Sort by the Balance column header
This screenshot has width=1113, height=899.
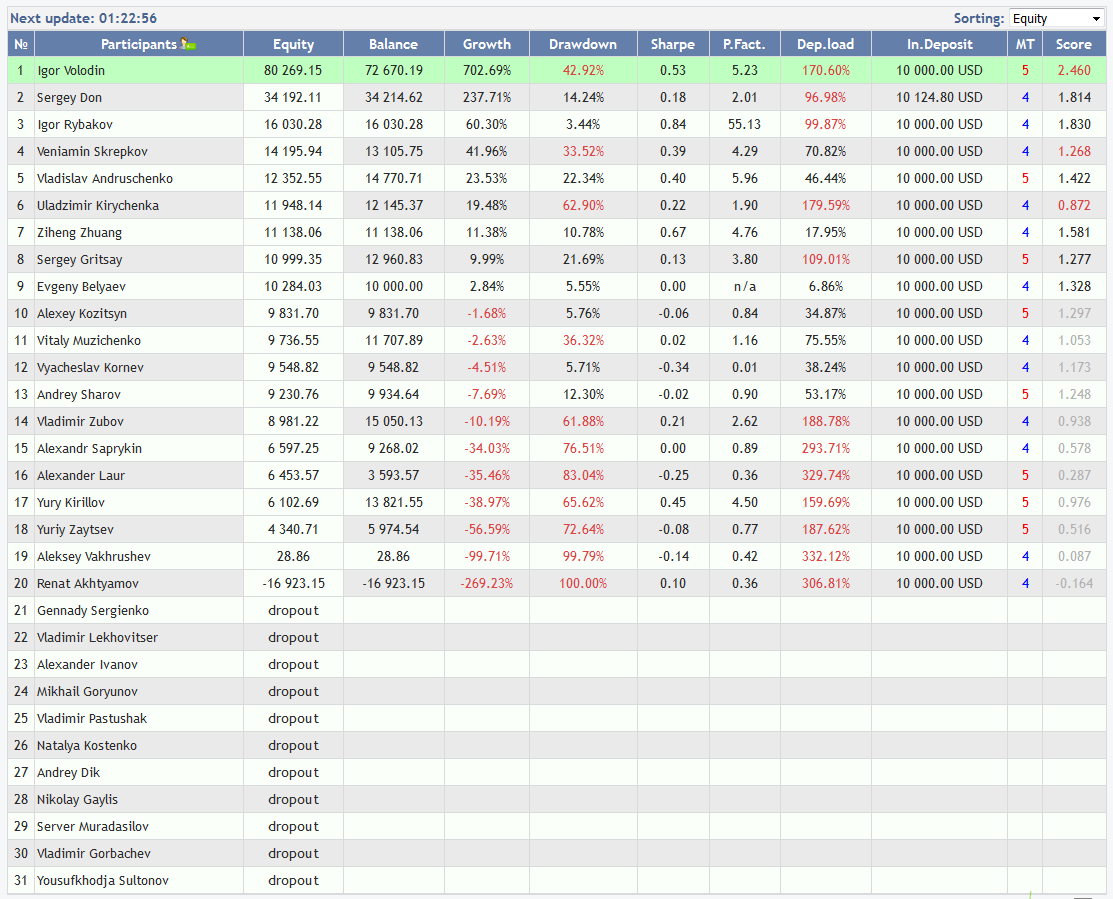click(393, 44)
